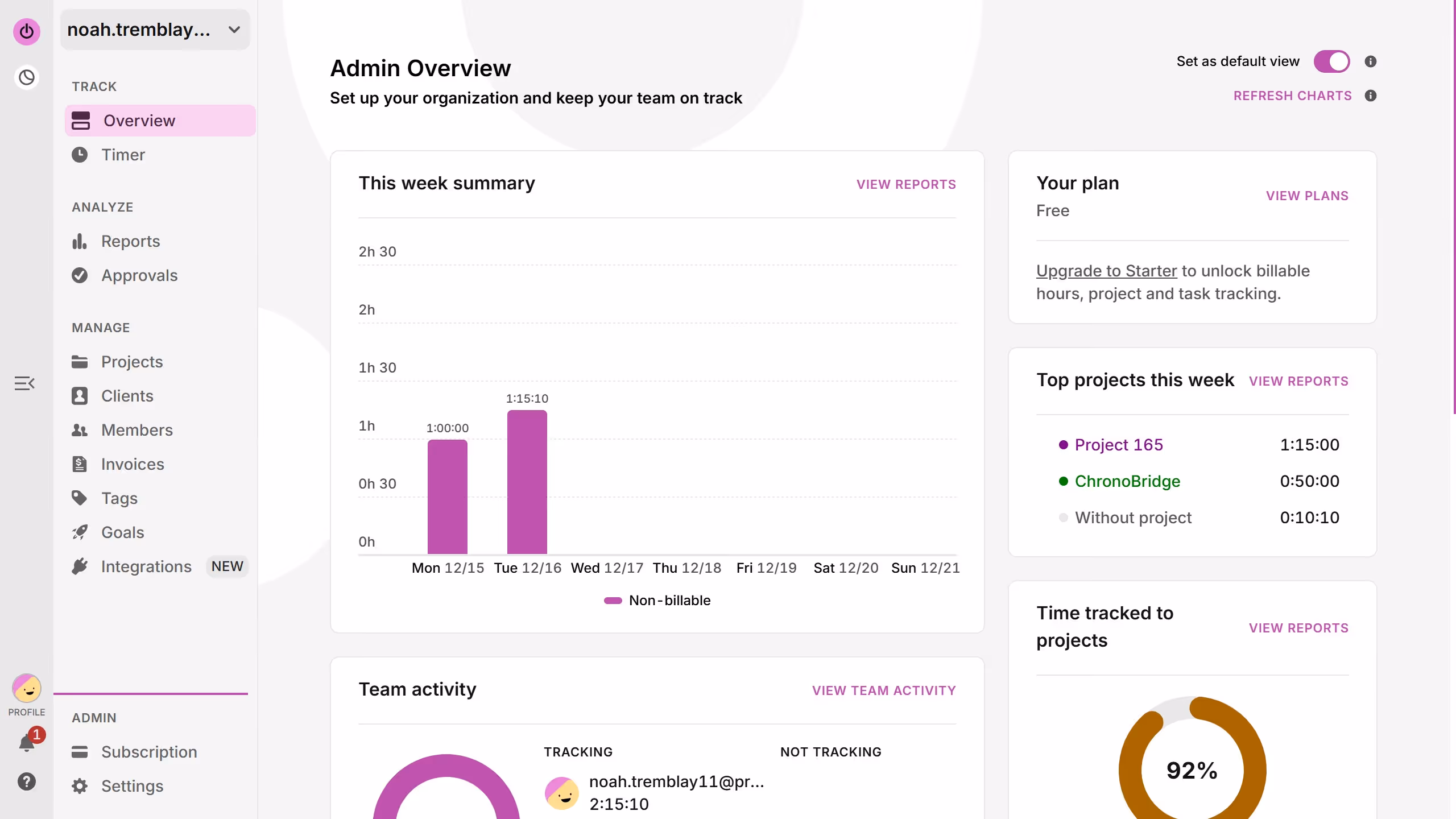Click the 1:00:00 label above Monday bar

tap(448, 428)
